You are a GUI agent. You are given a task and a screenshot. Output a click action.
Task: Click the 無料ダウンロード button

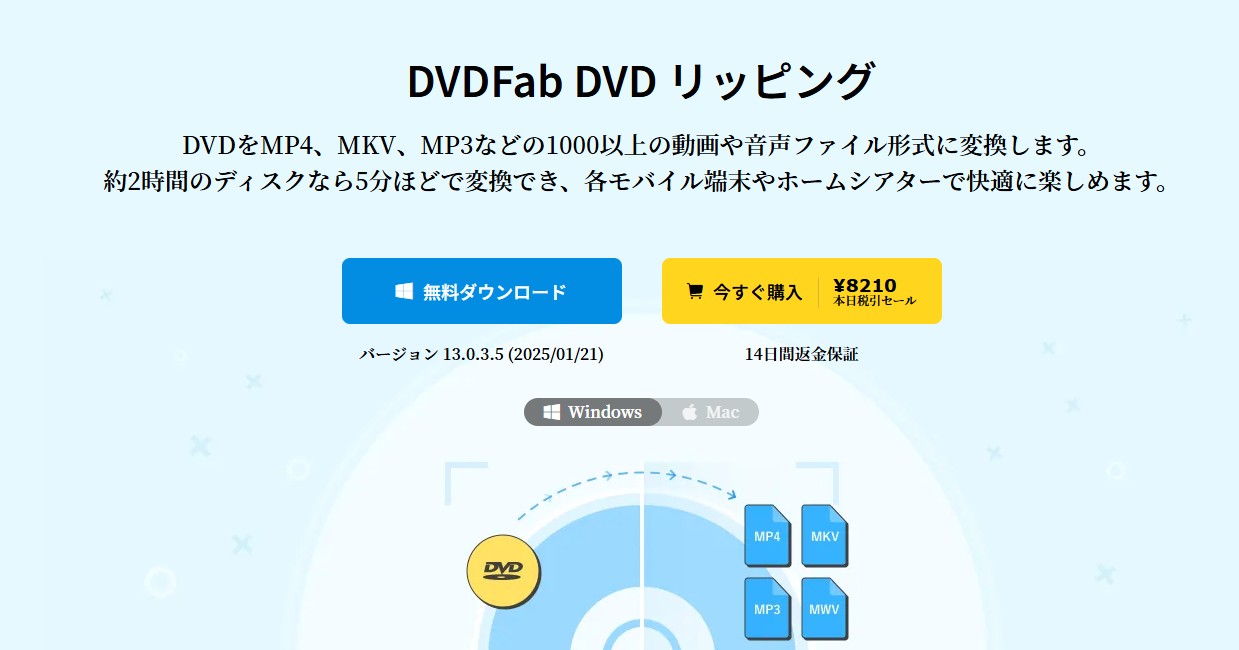(482, 291)
